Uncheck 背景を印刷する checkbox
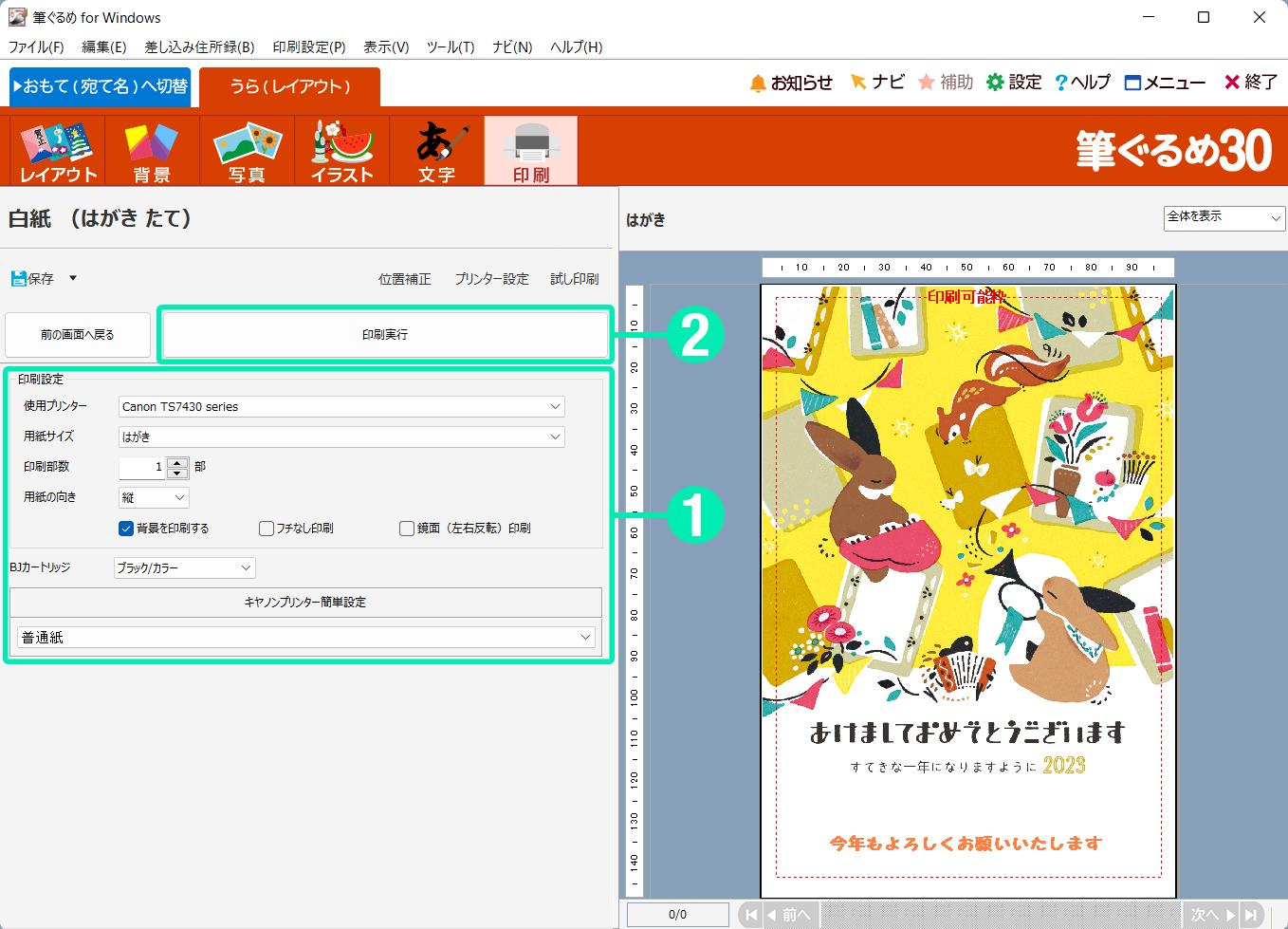 pyautogui.click(x=126, y=529)
